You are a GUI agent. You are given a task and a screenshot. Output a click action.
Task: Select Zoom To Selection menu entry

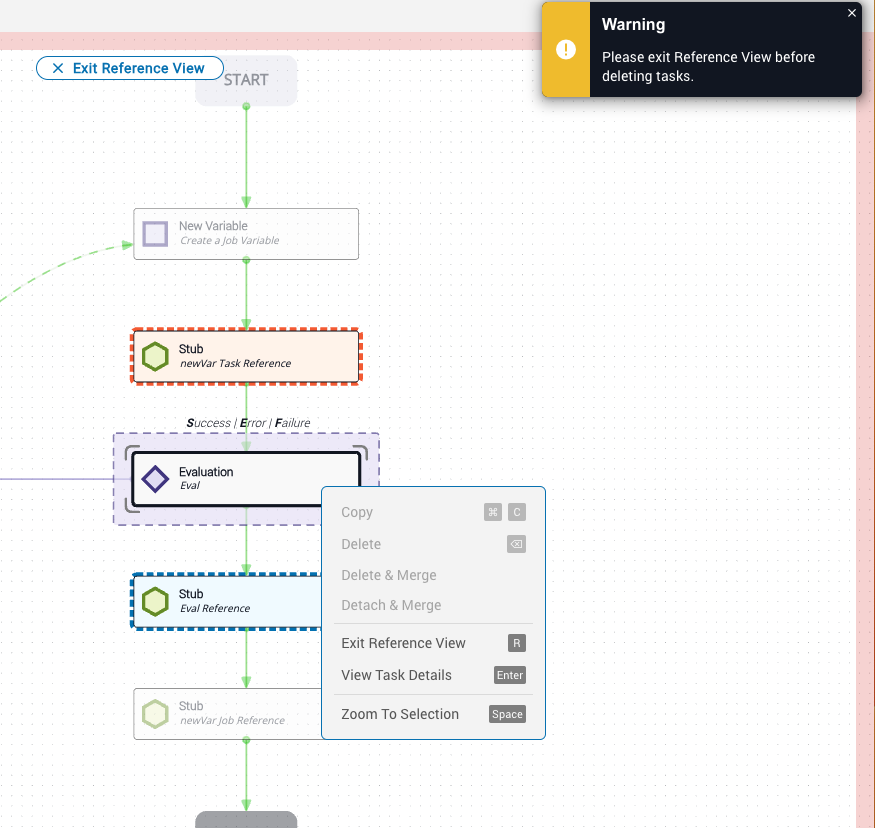click(400, 714)
